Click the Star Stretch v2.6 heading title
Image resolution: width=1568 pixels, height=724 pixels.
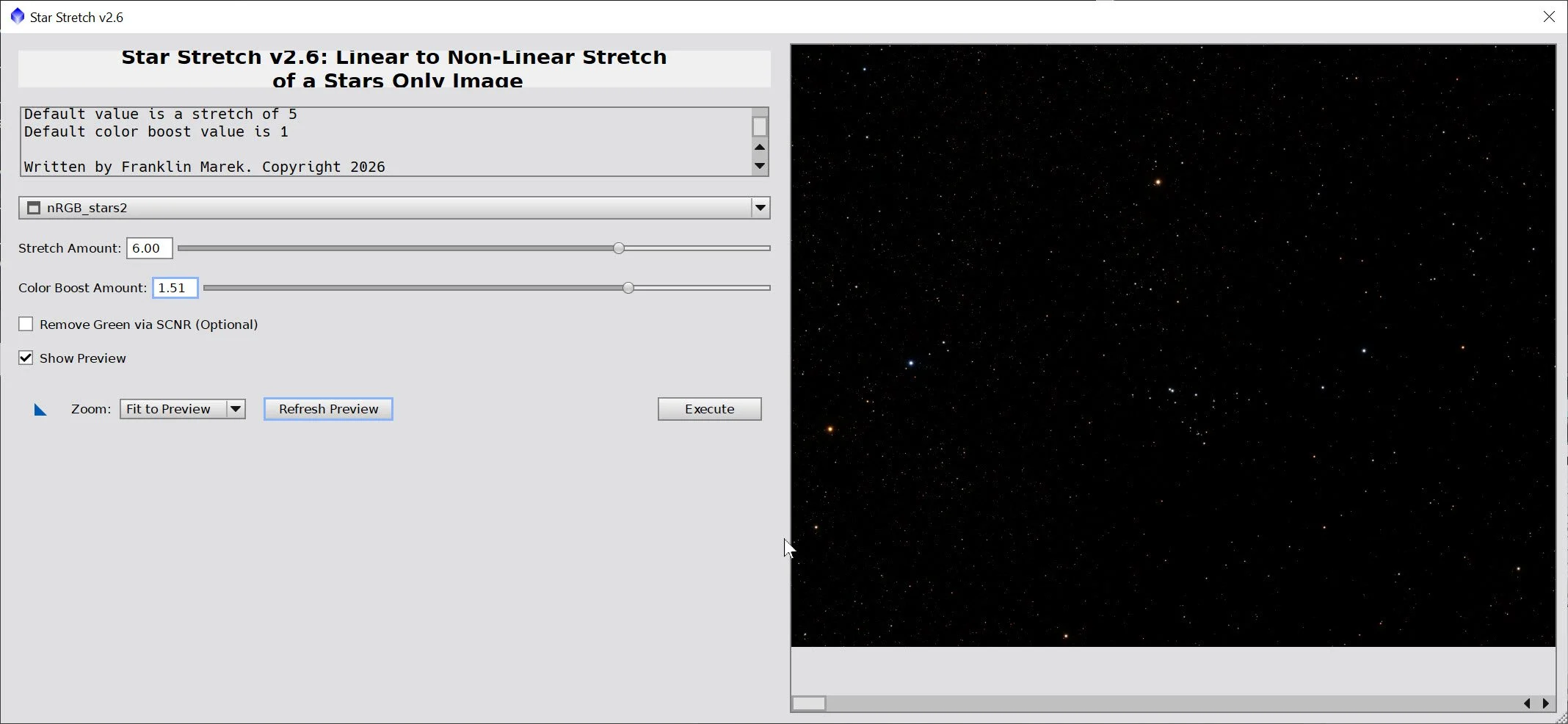pos(394,68)
